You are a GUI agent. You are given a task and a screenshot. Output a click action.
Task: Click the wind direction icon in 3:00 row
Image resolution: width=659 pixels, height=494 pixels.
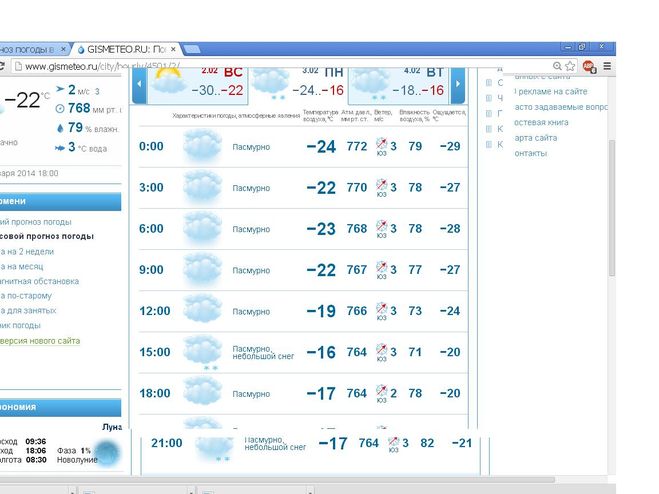pyautogui.click(x=381, y=186)
